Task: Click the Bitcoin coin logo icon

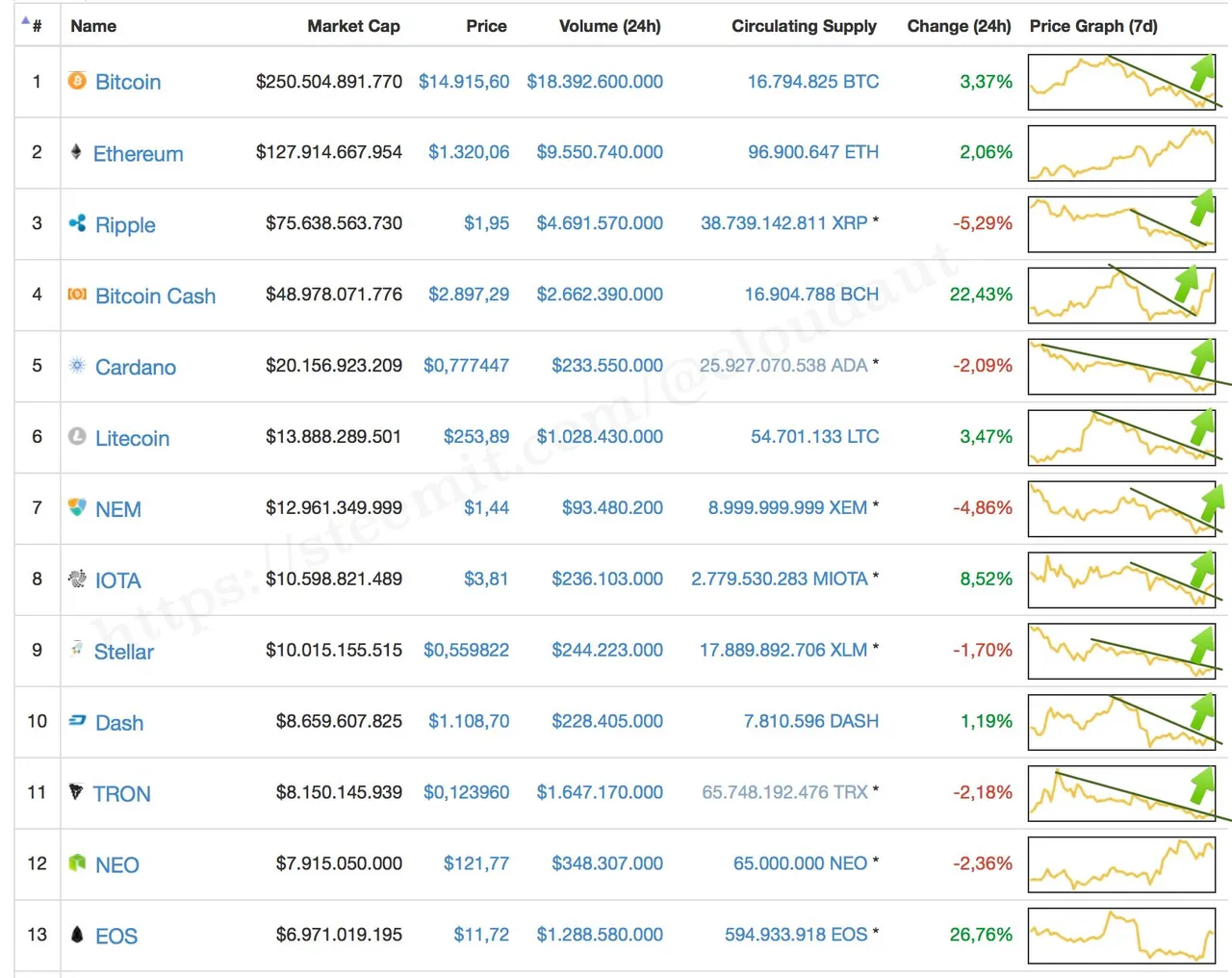Action: pyautogui.click(x=77, y=81)
